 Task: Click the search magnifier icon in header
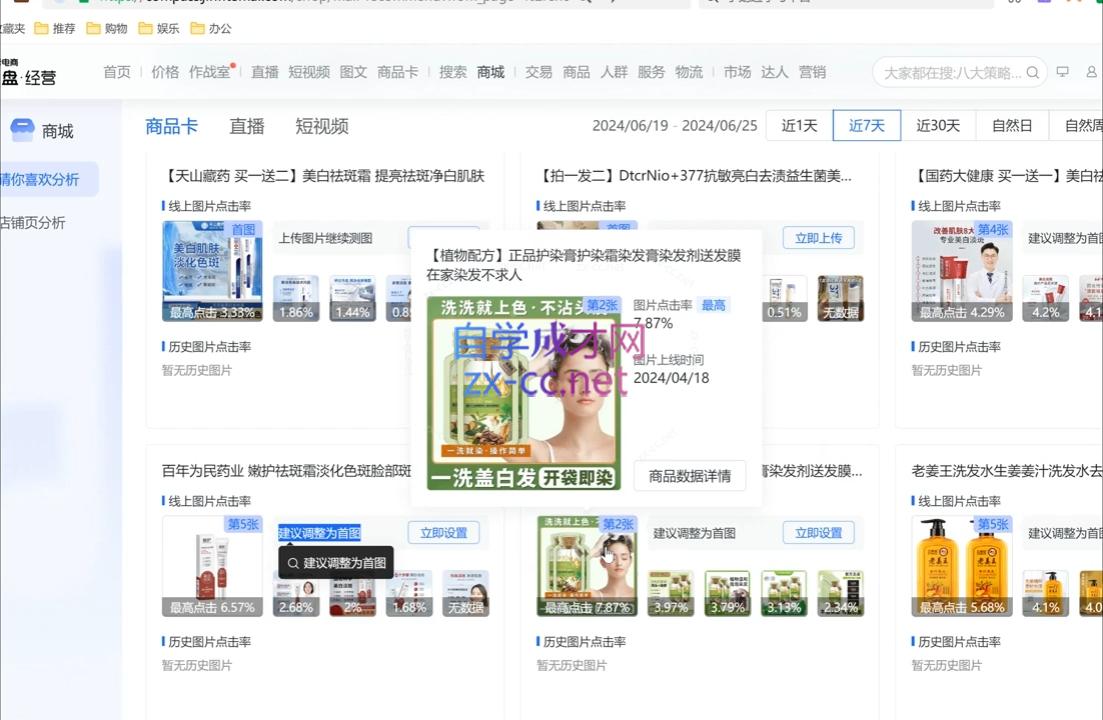pyautogui.click(x=1032, y=72)
